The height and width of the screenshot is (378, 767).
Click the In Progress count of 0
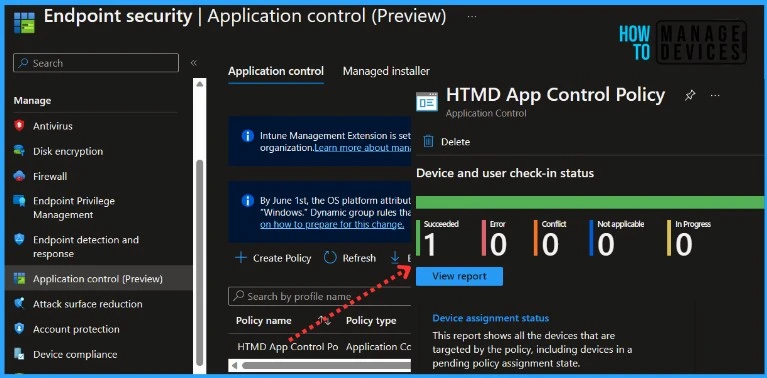pos(684,244)
